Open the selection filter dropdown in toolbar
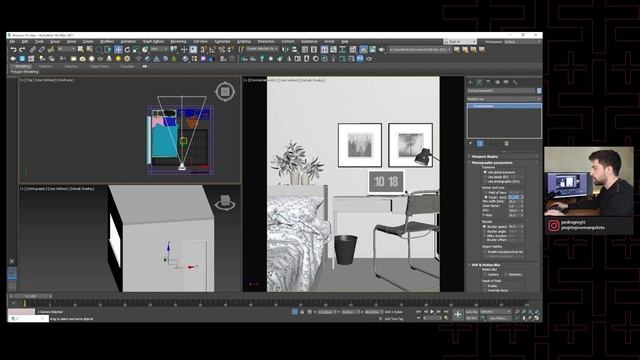This screenshot has height=360, width=640. (x=67, y=49)
